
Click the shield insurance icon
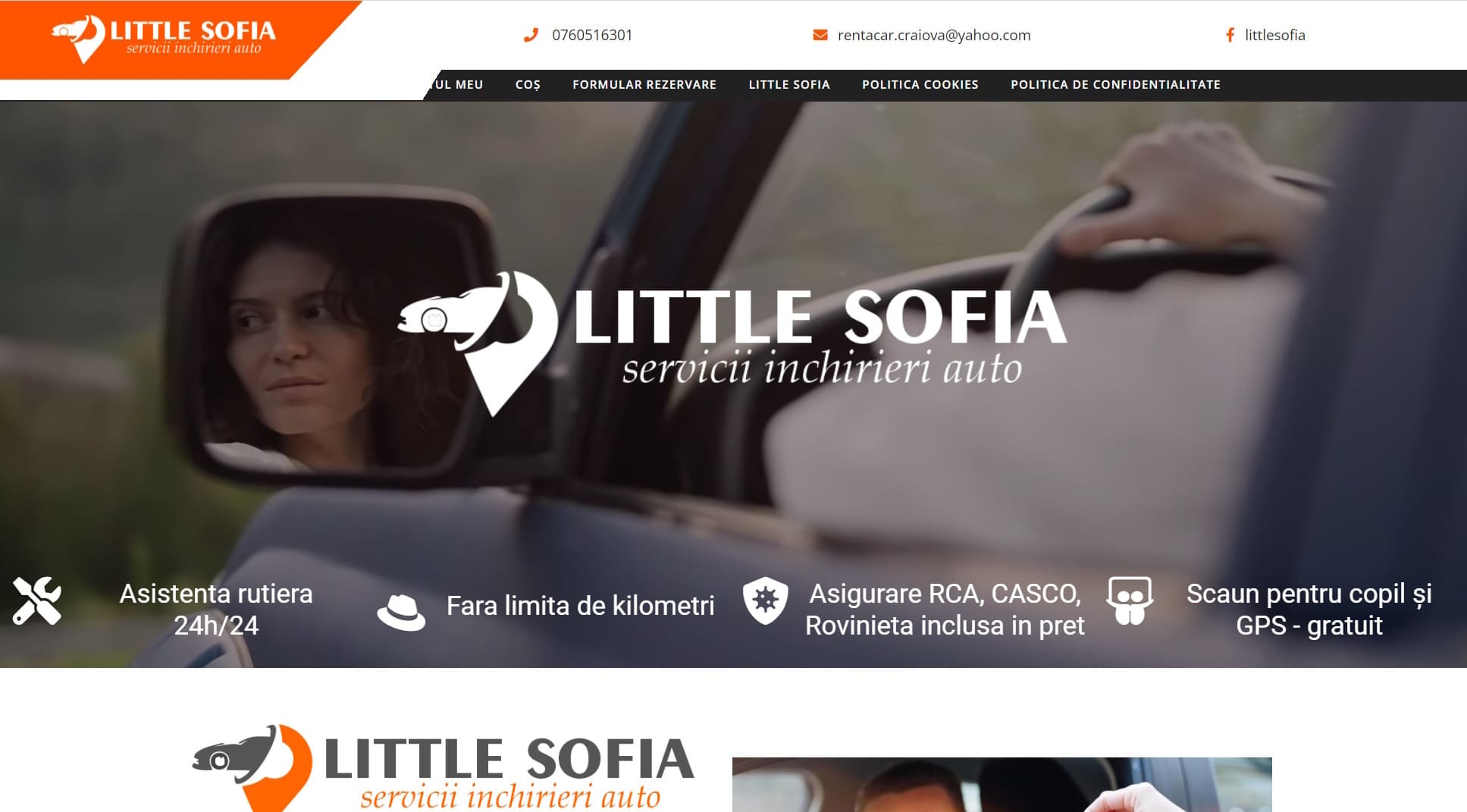(x=765, y=600)
